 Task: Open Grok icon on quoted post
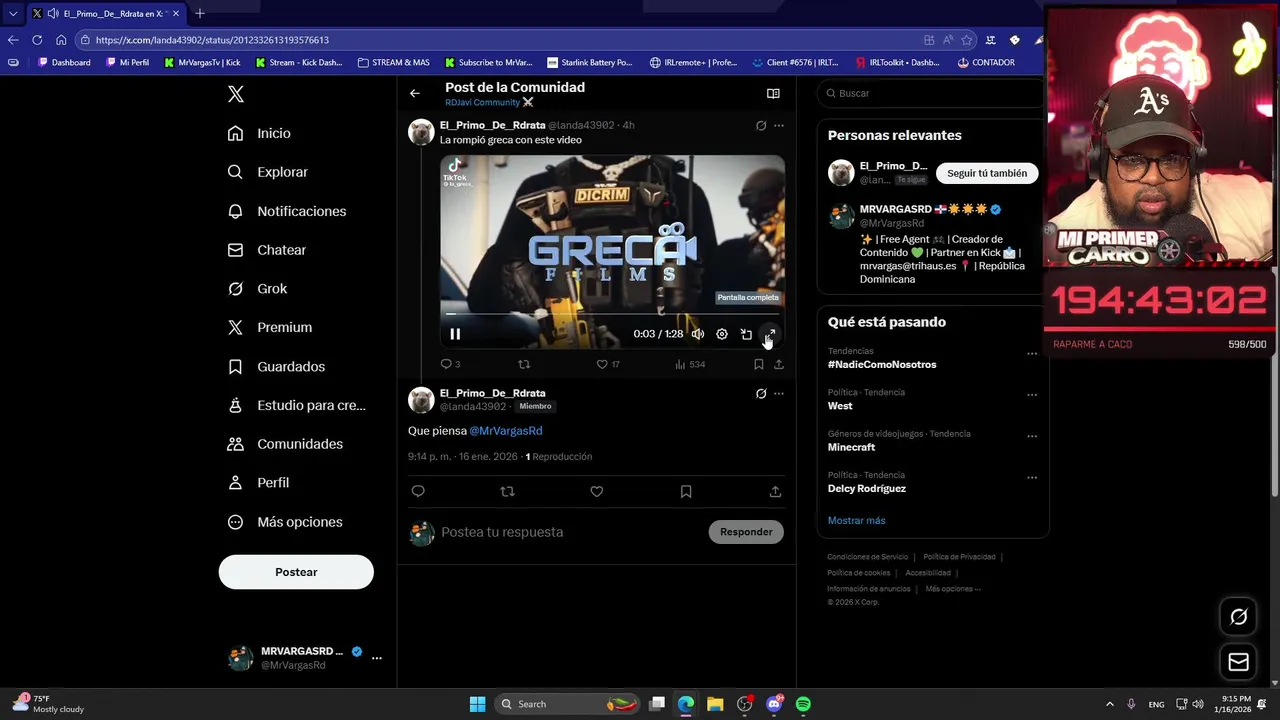point(761,126)
